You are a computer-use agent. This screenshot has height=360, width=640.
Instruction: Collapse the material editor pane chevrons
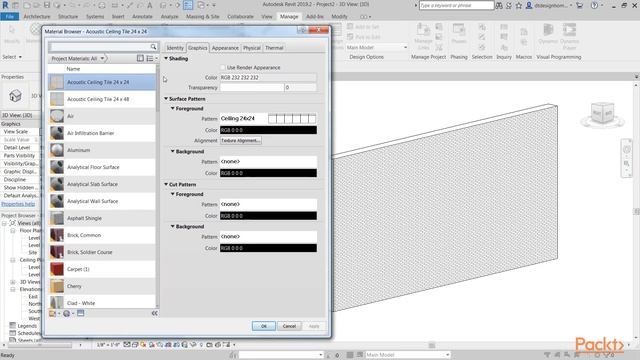pos(154,313)
